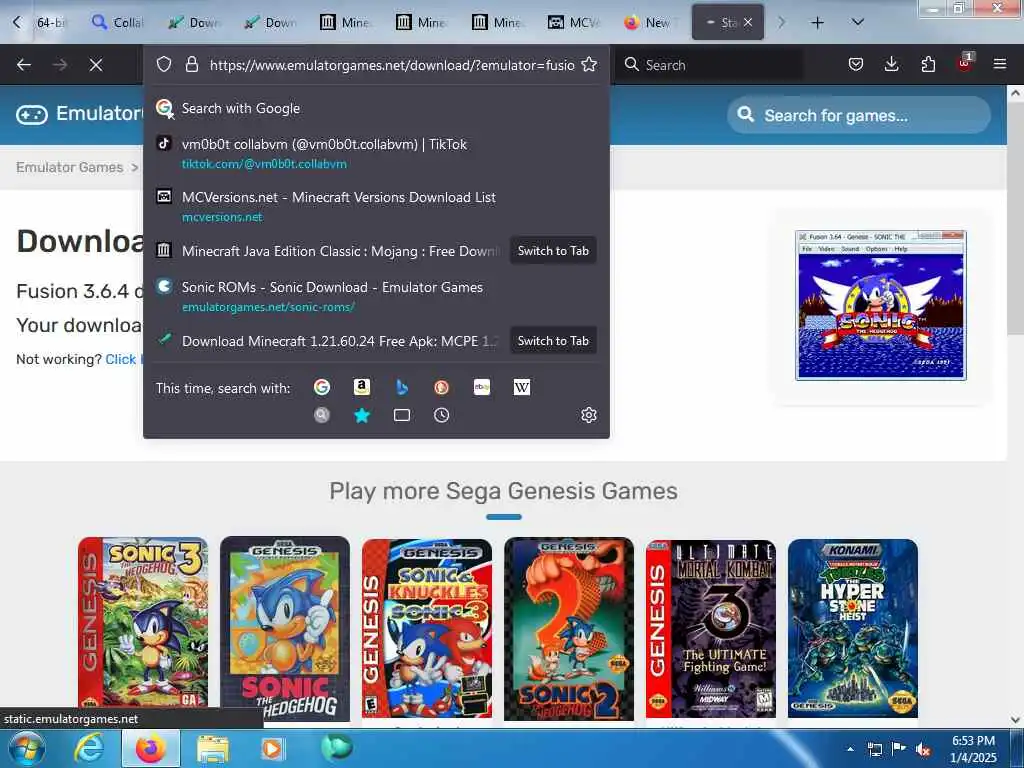This screenshot has height=768, width=1024.
Task: Close the current Sta tab
Action: coord(748,22)
